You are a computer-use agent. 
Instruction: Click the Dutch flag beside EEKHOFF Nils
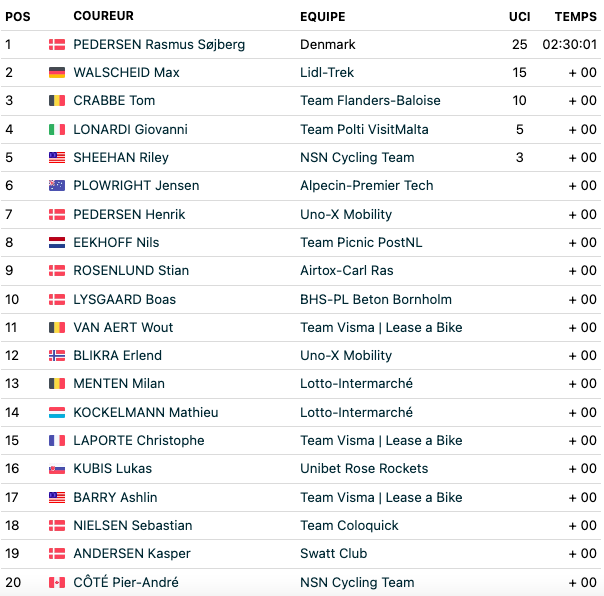[57, 242]
